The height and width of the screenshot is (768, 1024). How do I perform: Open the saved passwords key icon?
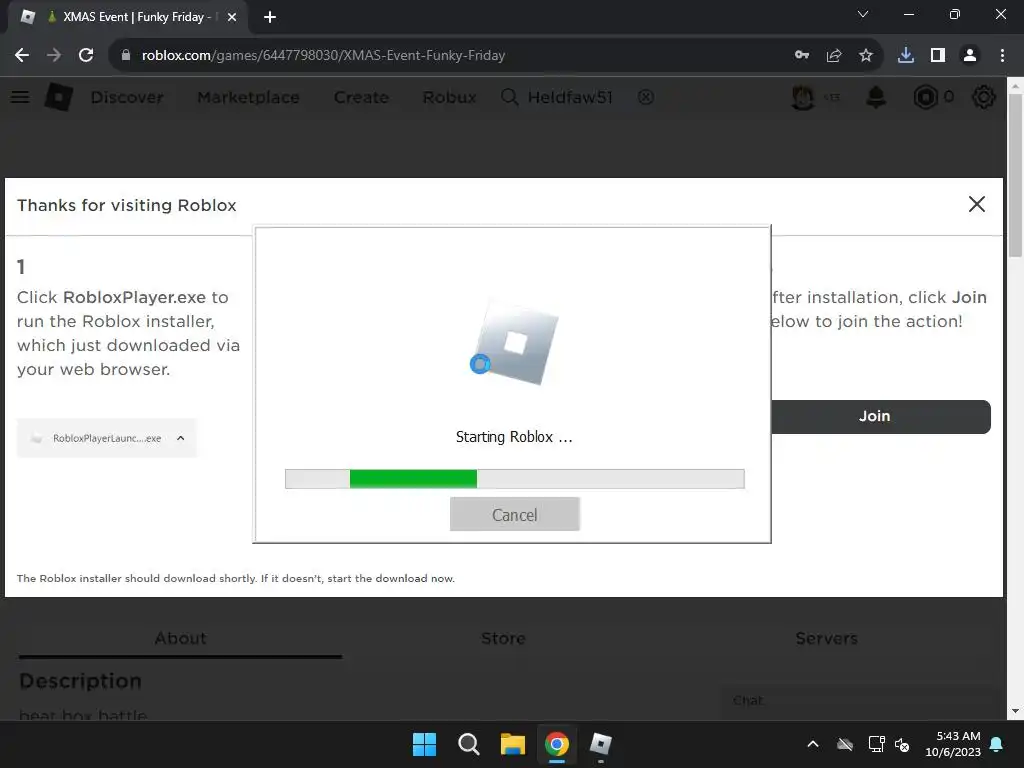click(x=802, y=56)
